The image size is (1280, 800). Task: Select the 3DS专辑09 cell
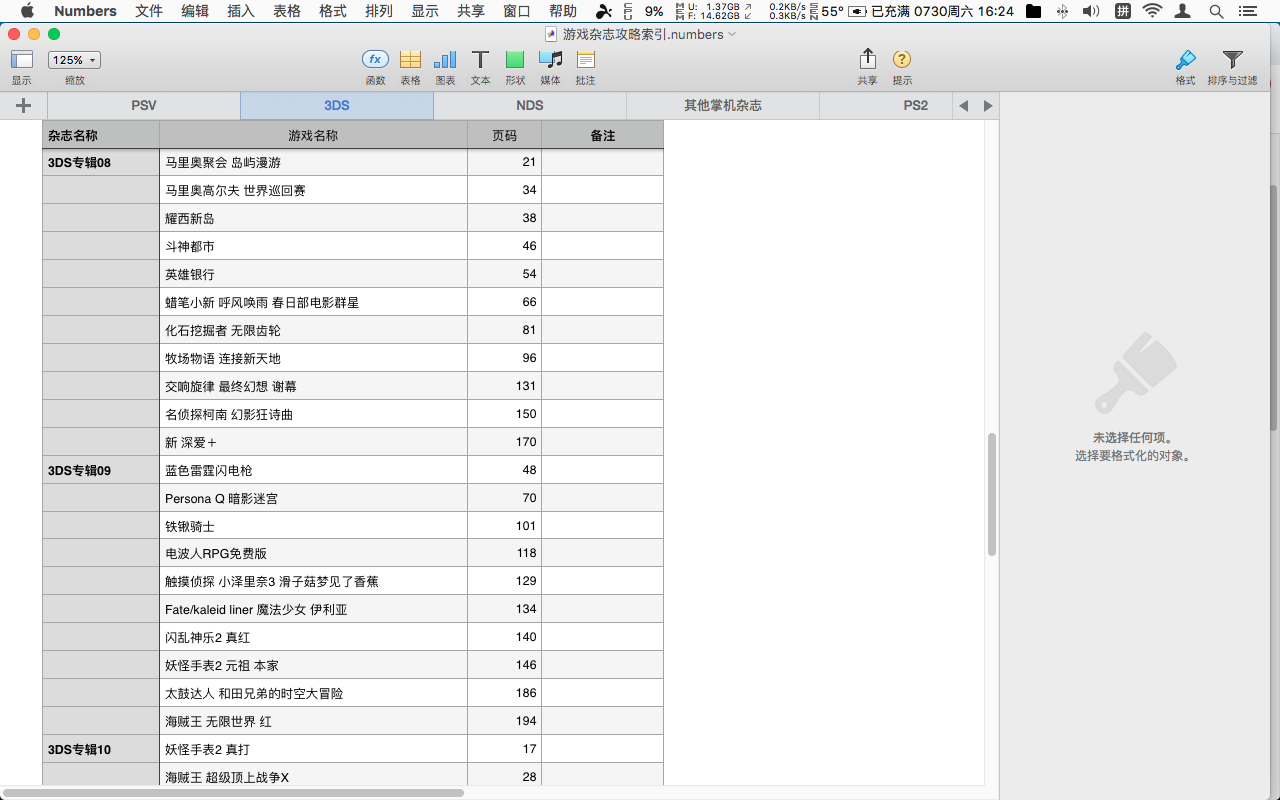pos(101,470)
